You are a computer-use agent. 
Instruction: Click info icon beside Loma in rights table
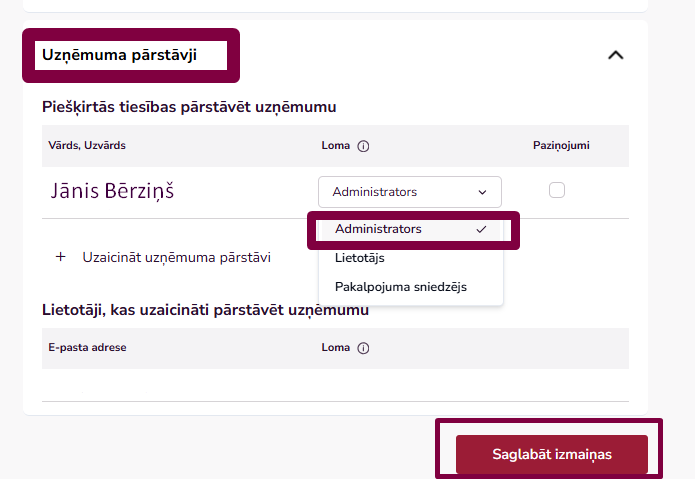point(363,146)
